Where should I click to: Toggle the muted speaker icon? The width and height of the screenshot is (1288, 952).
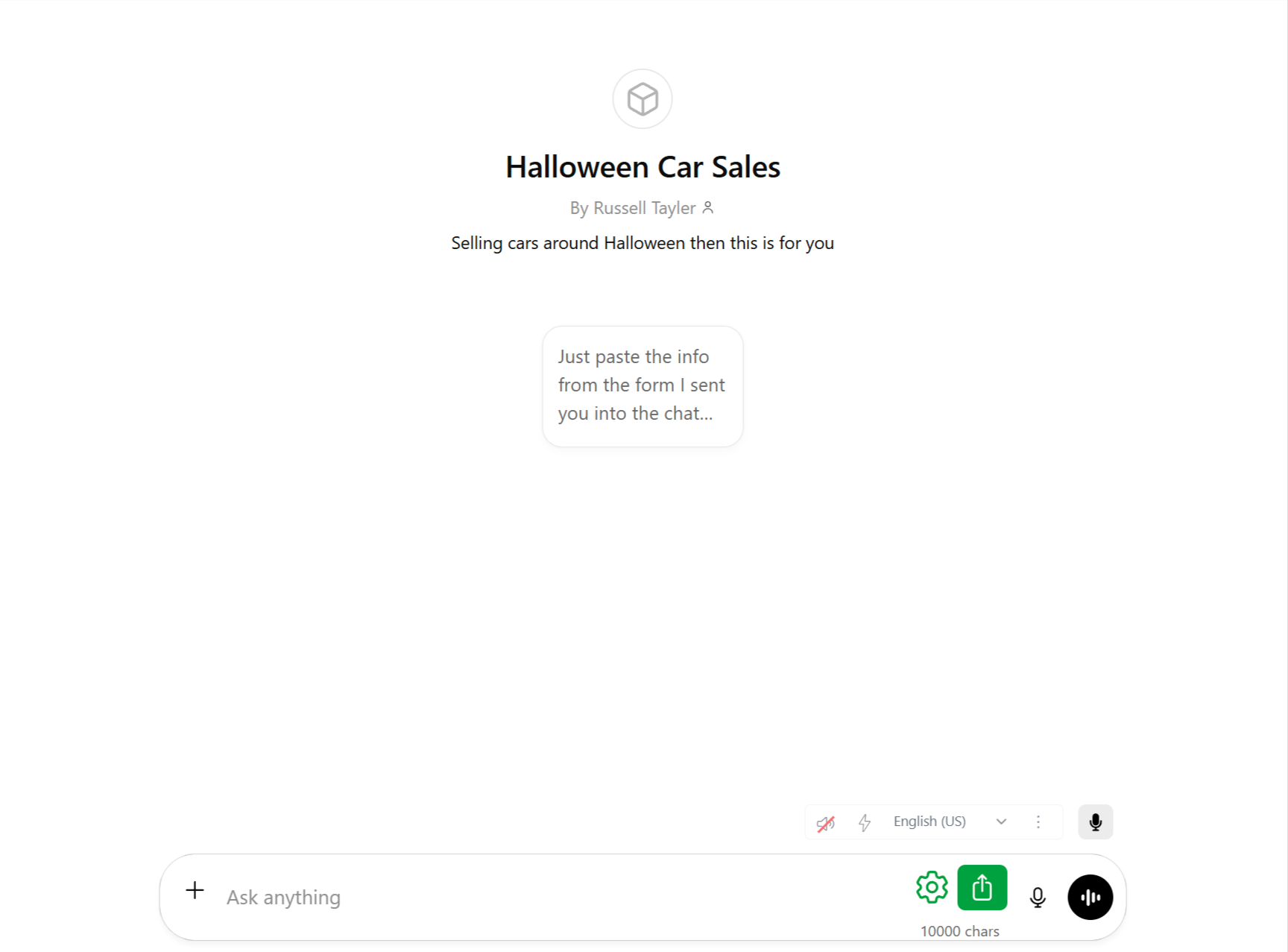tap(826, 822)
